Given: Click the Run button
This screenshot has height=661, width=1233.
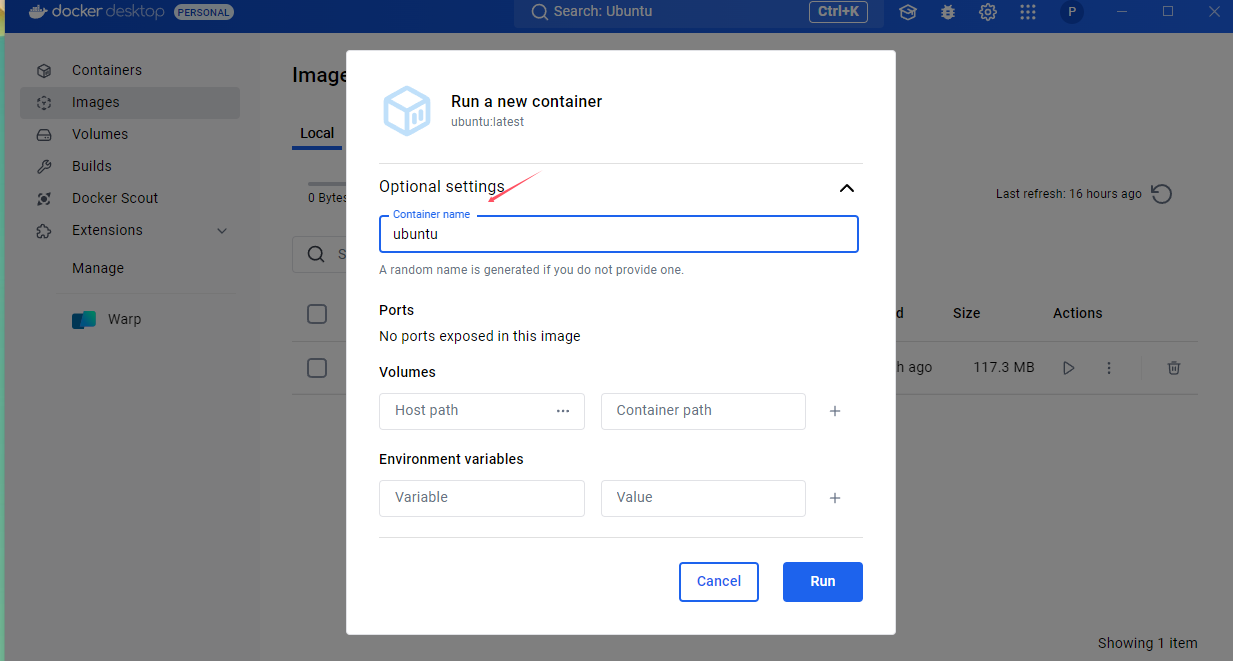Looking at the screenshot, I should pyautogui.click(x=822, y=582).
